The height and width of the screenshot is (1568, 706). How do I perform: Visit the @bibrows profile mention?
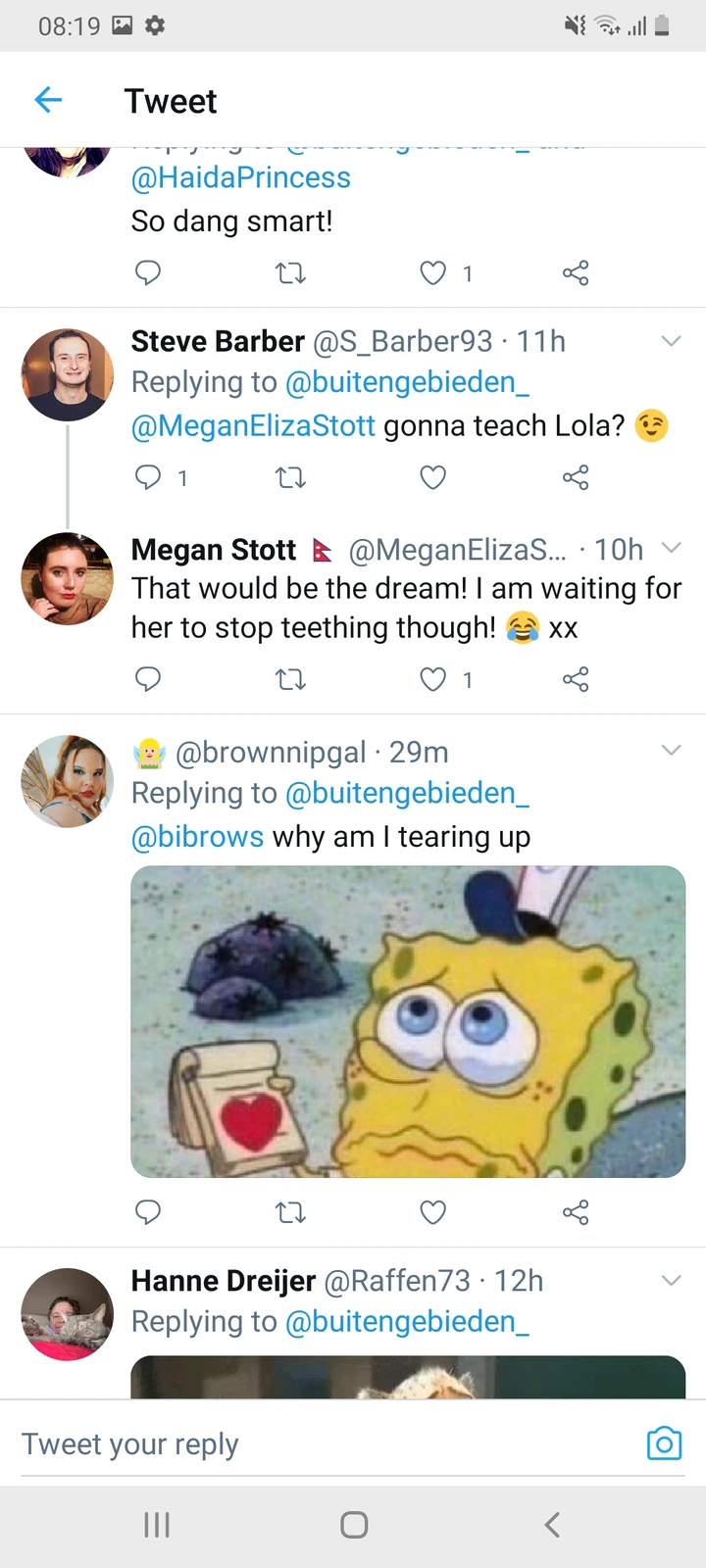197,837
